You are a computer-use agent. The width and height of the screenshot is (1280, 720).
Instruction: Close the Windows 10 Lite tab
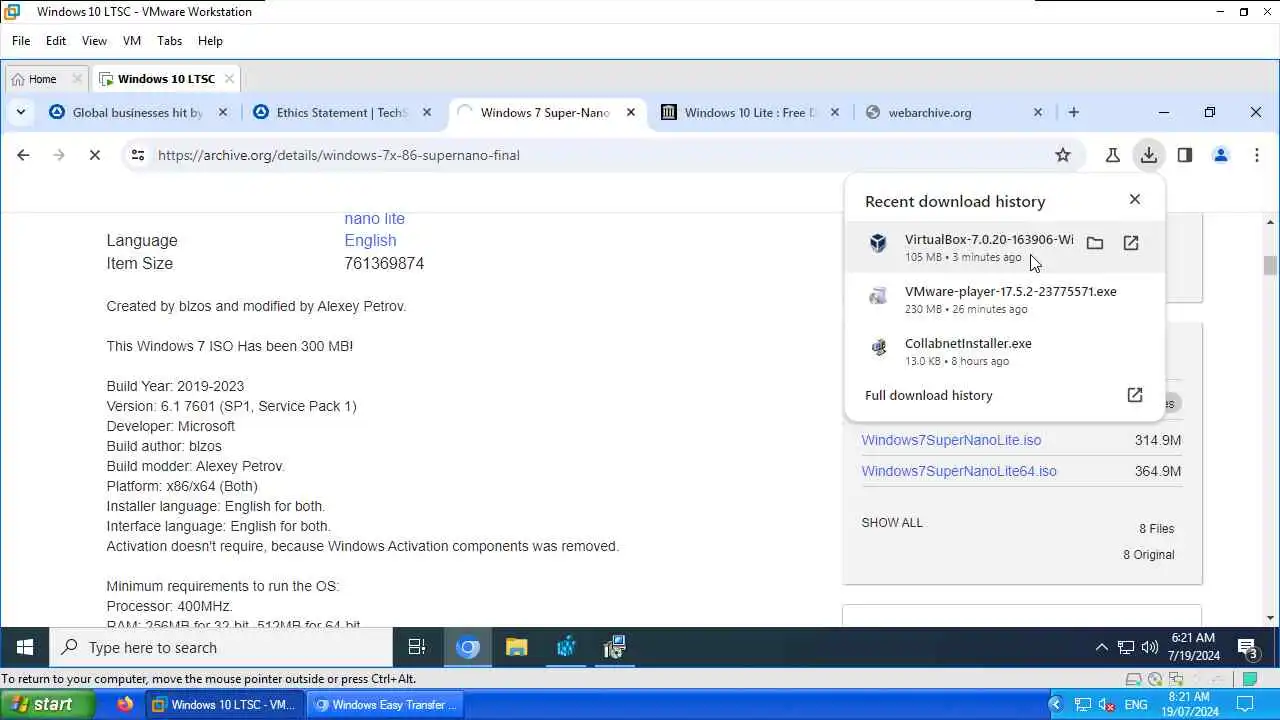835,112
